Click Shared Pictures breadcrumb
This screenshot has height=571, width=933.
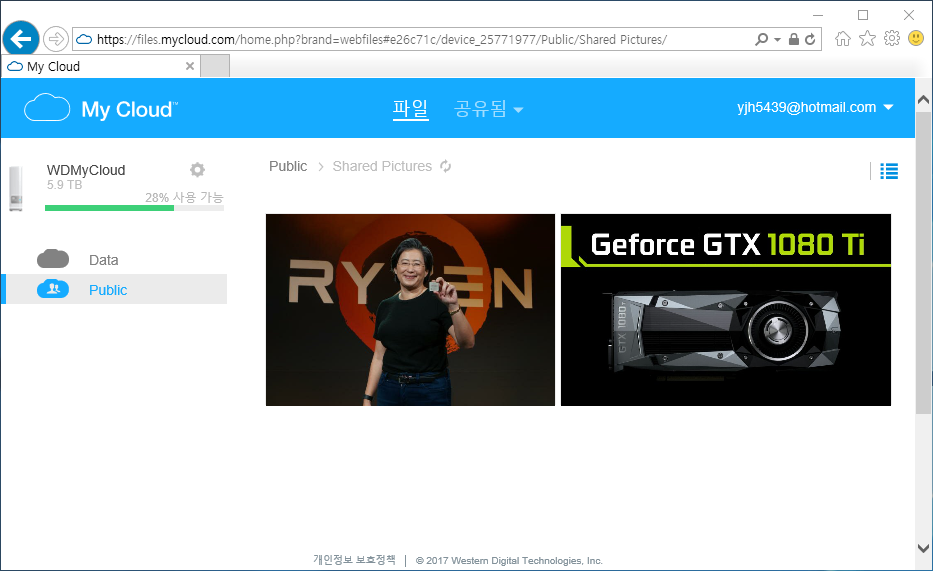click(382, 167)
